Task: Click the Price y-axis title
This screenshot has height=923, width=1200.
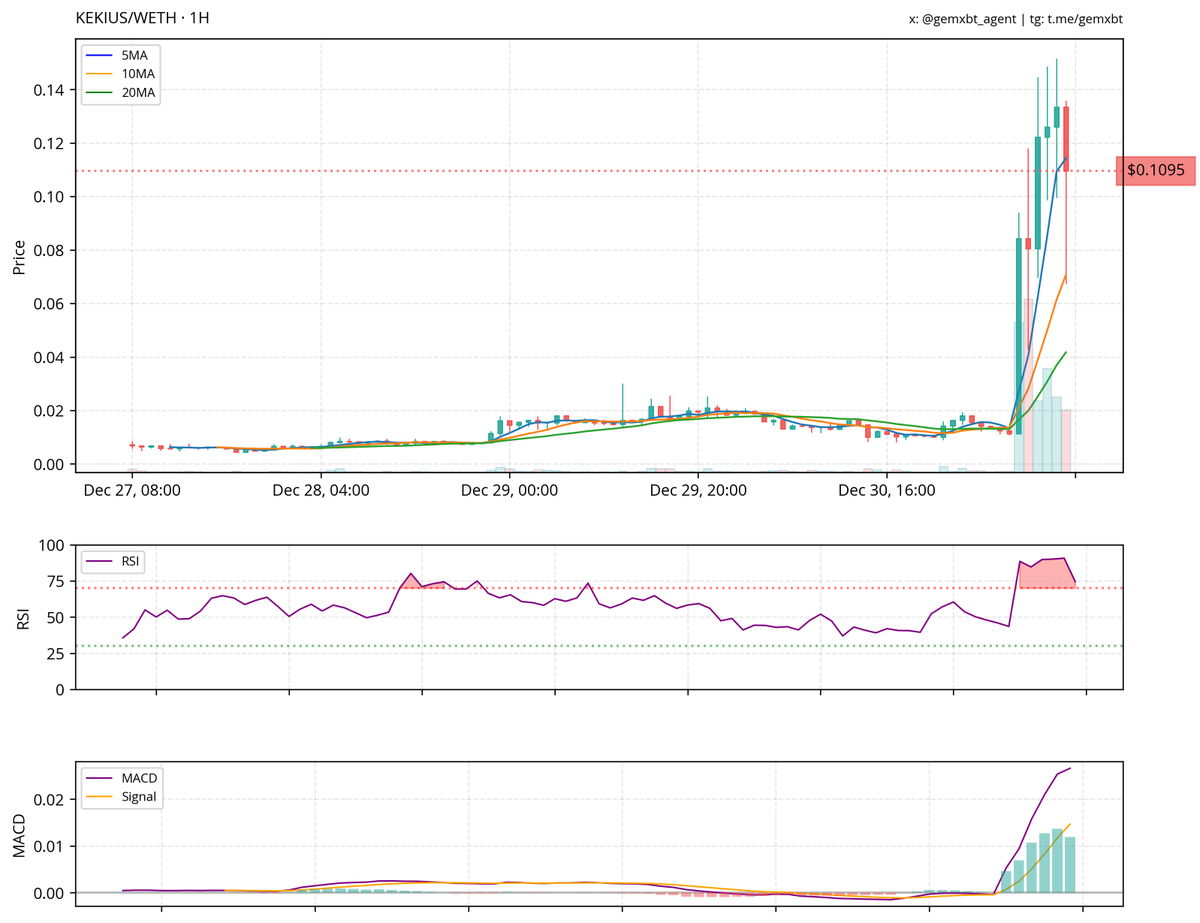Action: point(19,255)
